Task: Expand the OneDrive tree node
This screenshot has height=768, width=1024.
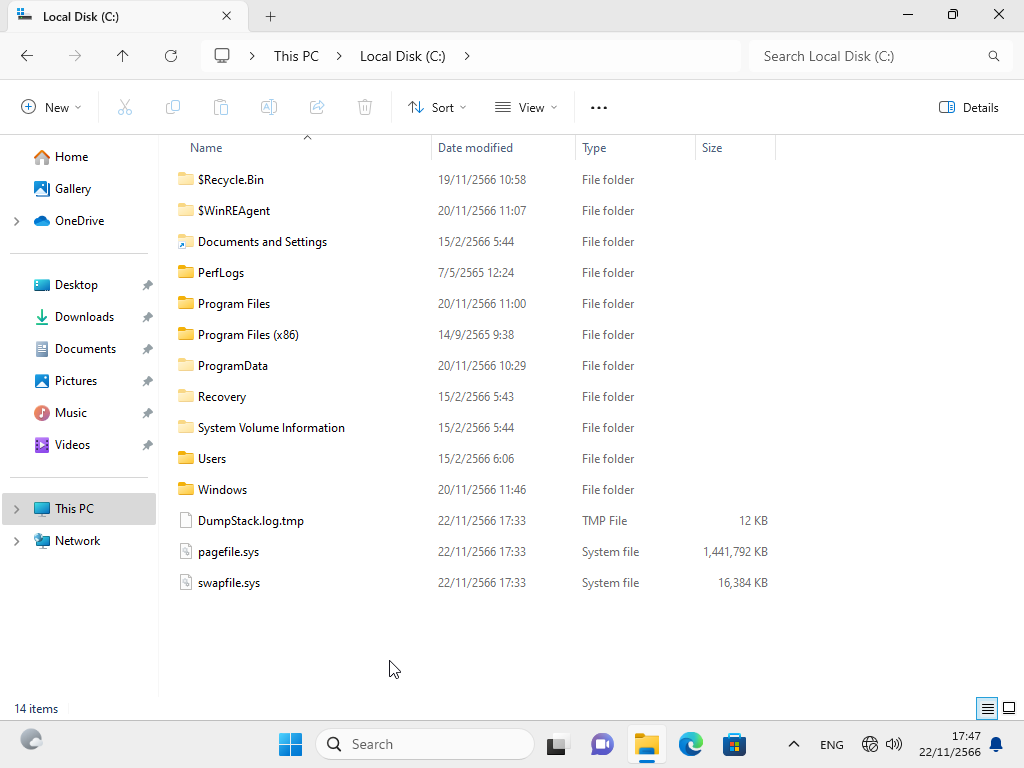Action: coord(16,221)
